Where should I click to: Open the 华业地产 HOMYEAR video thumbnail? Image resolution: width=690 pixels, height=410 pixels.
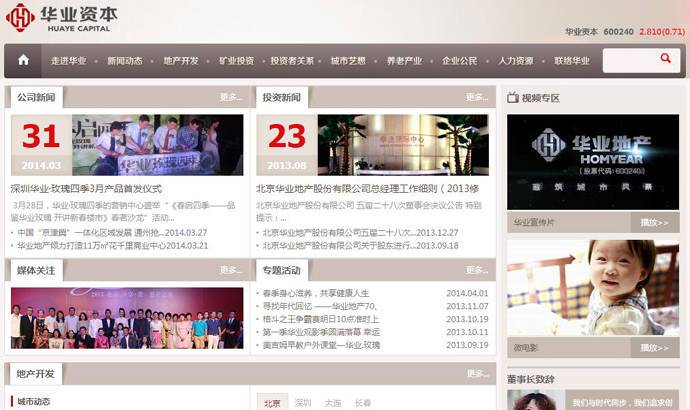point(592,161)
